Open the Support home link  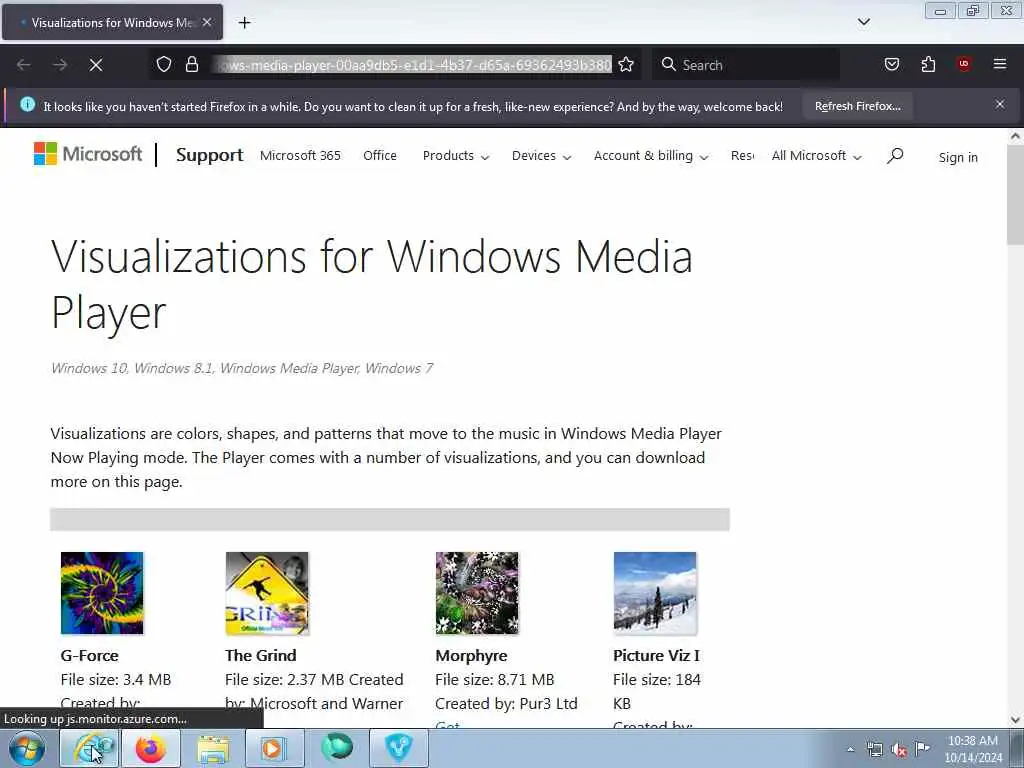click(210, 155)
